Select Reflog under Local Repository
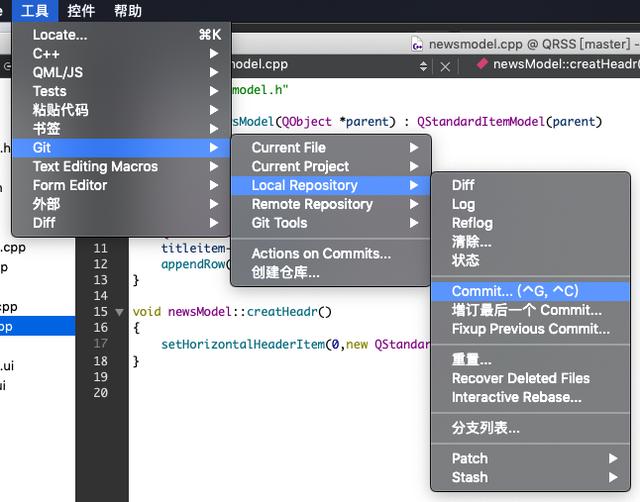 531,223
